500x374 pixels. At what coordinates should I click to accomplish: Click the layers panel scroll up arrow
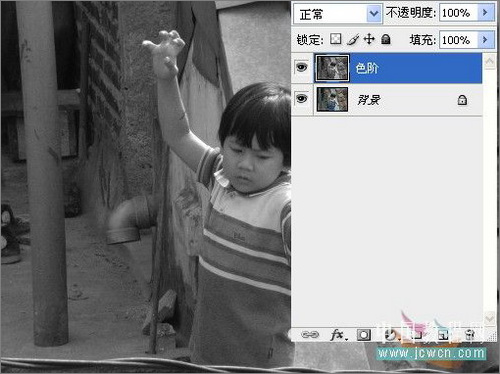click(490, 62)
